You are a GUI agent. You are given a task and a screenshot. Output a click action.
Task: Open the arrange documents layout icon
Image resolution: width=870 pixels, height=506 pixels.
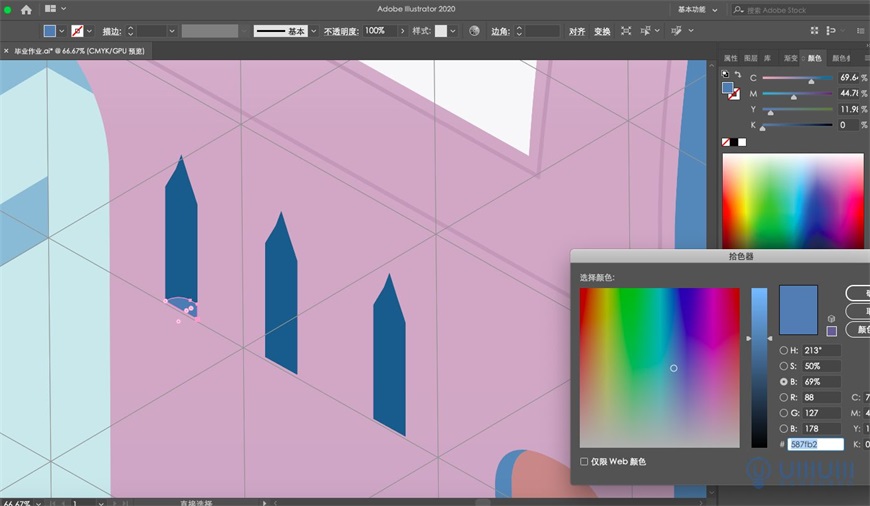tap(50, 9)
